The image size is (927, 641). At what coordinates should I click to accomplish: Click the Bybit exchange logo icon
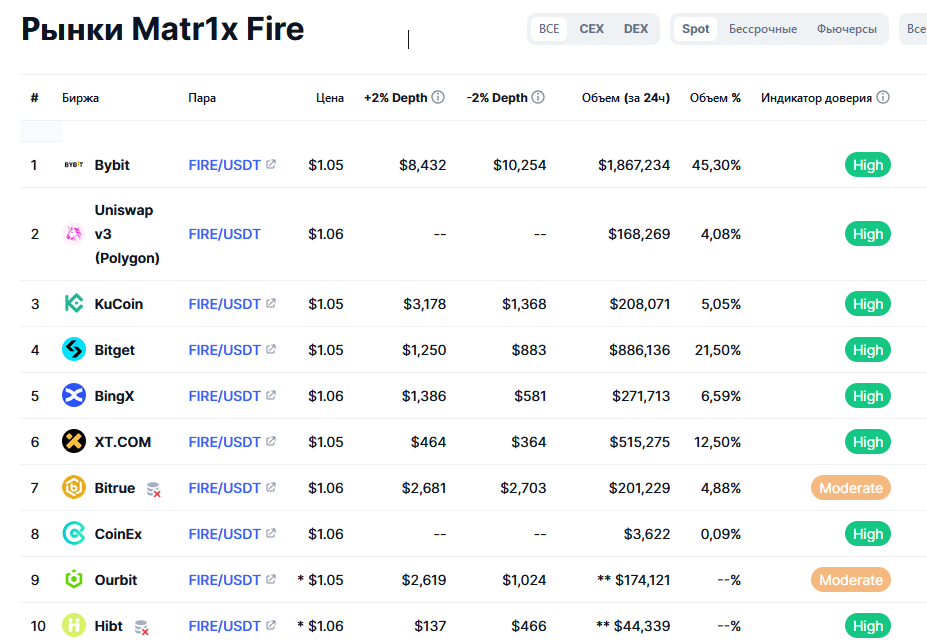click(74, 165)
